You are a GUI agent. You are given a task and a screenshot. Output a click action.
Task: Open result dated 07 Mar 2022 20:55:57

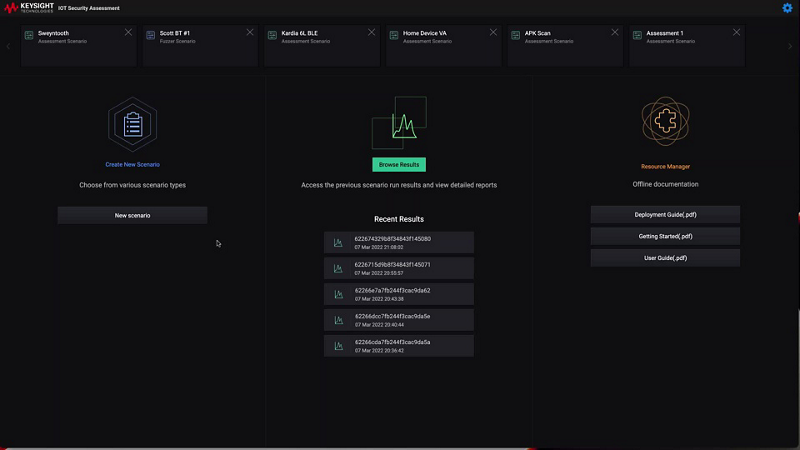(399, 268)
